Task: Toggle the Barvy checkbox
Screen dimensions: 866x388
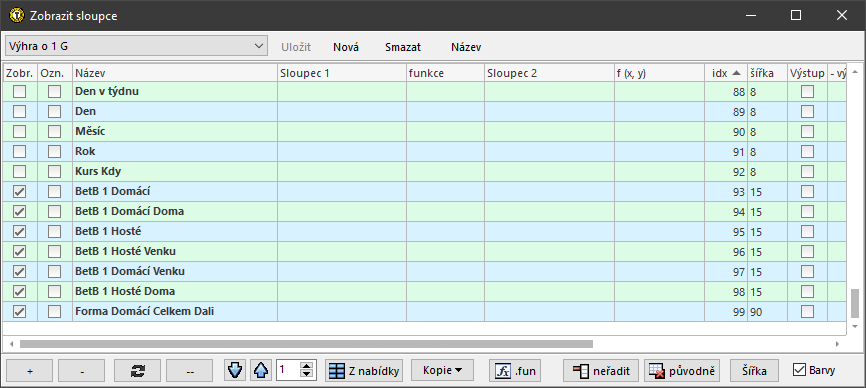Action: pyautogui.click(x=799, y=370)
